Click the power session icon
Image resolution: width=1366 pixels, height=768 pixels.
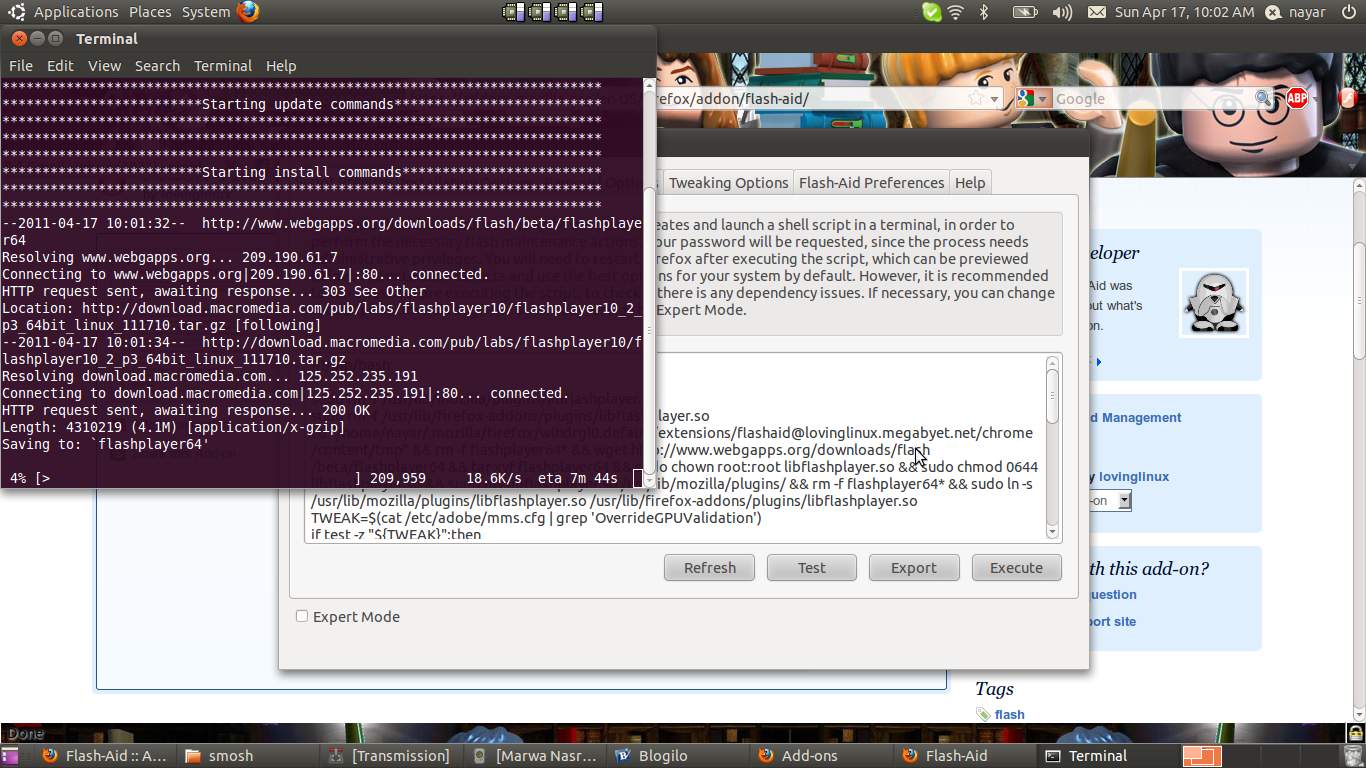pyautogui.click(x=1348, y=12)
